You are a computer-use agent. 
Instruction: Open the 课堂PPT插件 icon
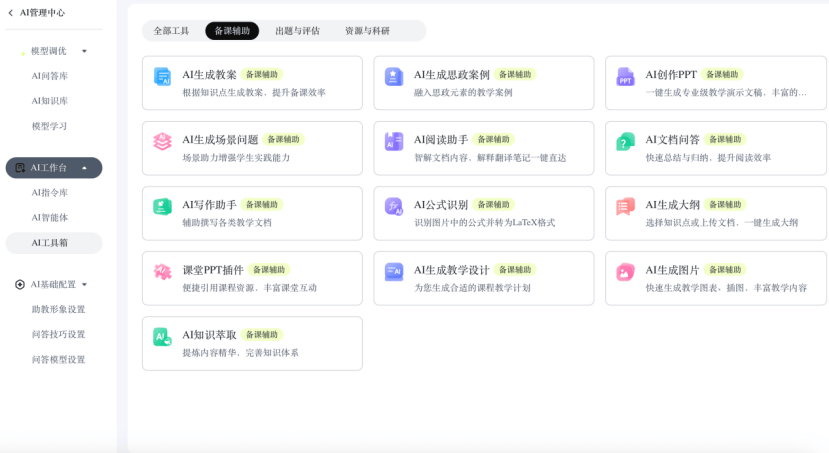(162, 272)
